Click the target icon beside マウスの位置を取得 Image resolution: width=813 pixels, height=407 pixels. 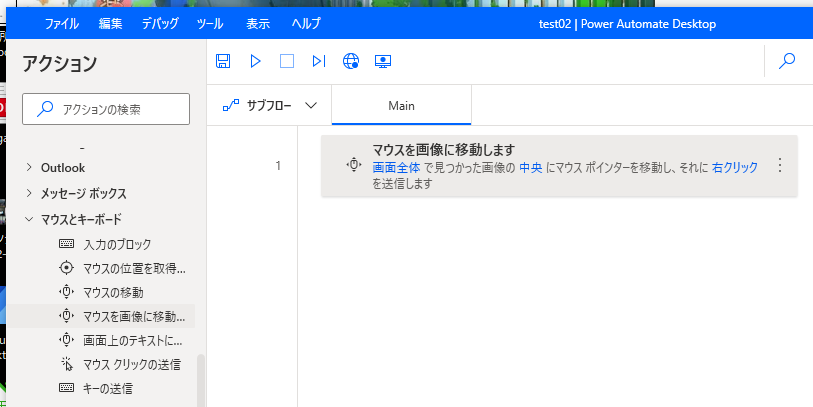point(66,268)
